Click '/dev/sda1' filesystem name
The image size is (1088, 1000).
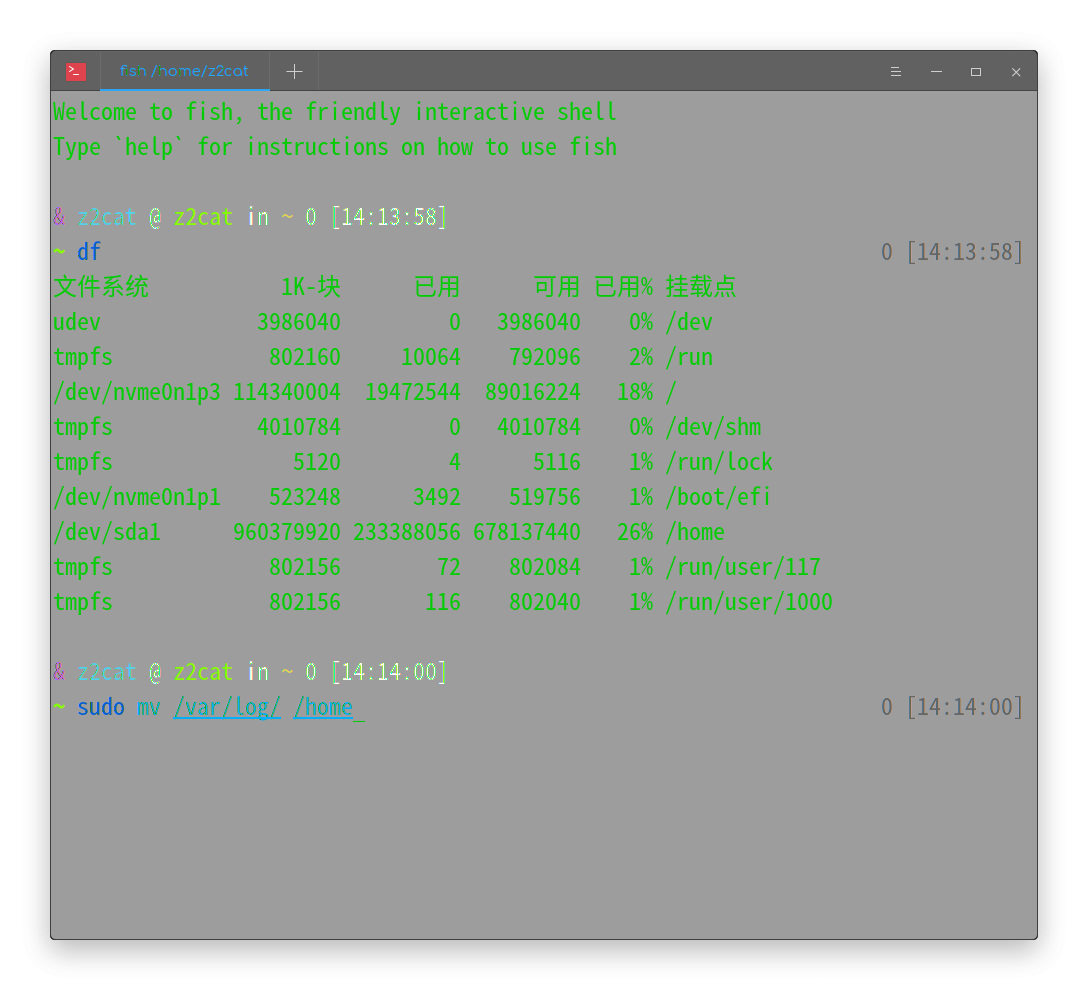pos(107,532)
